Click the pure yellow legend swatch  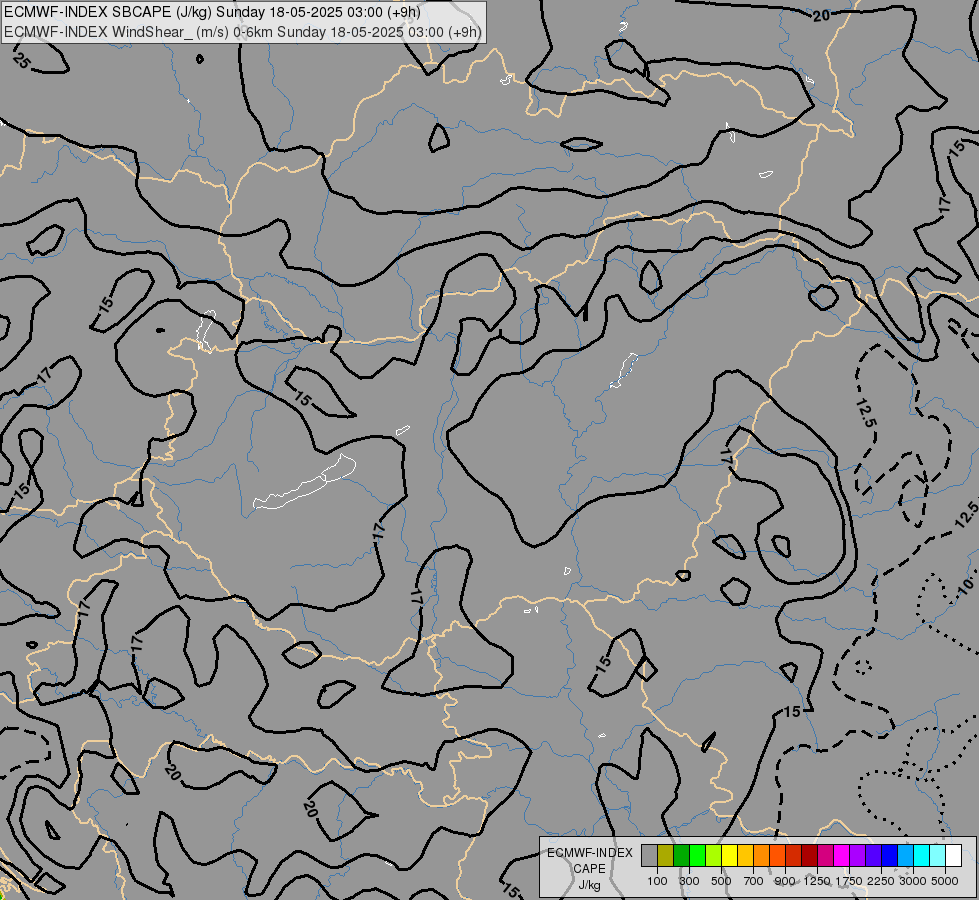(729, 856)
